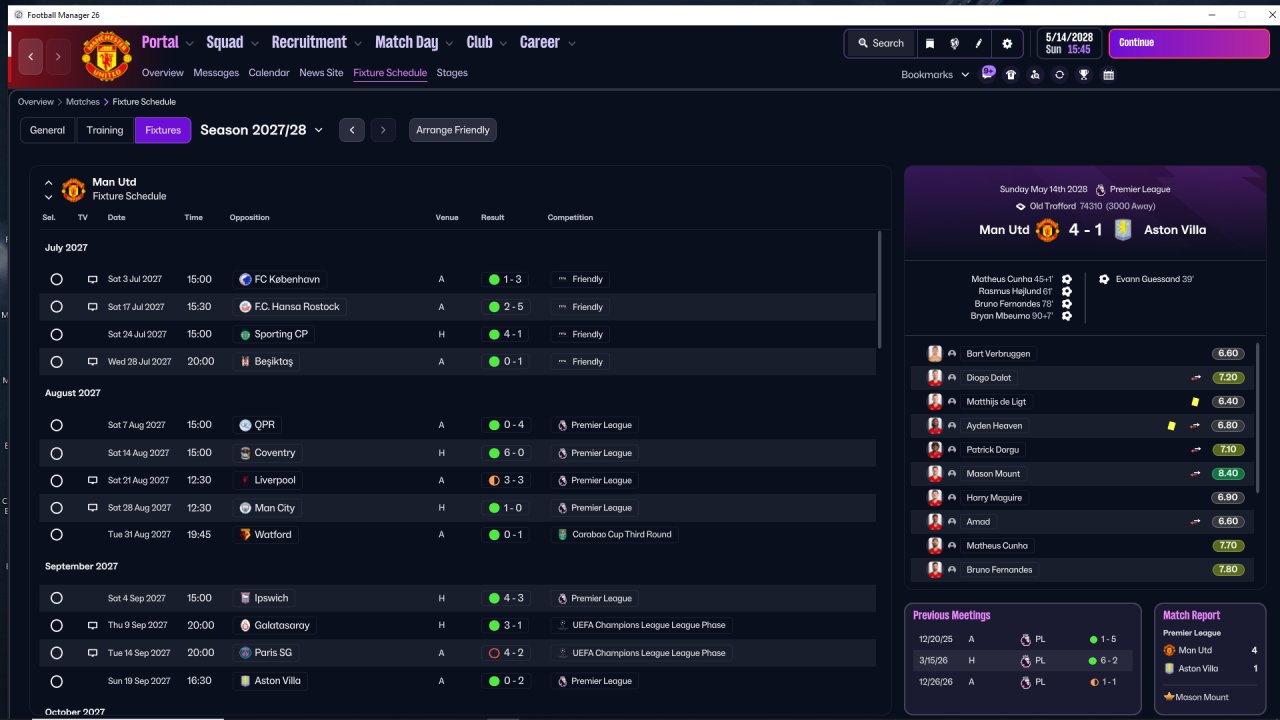
Task: Open the Career dropdown menu
Action: [x=547, y=42]
